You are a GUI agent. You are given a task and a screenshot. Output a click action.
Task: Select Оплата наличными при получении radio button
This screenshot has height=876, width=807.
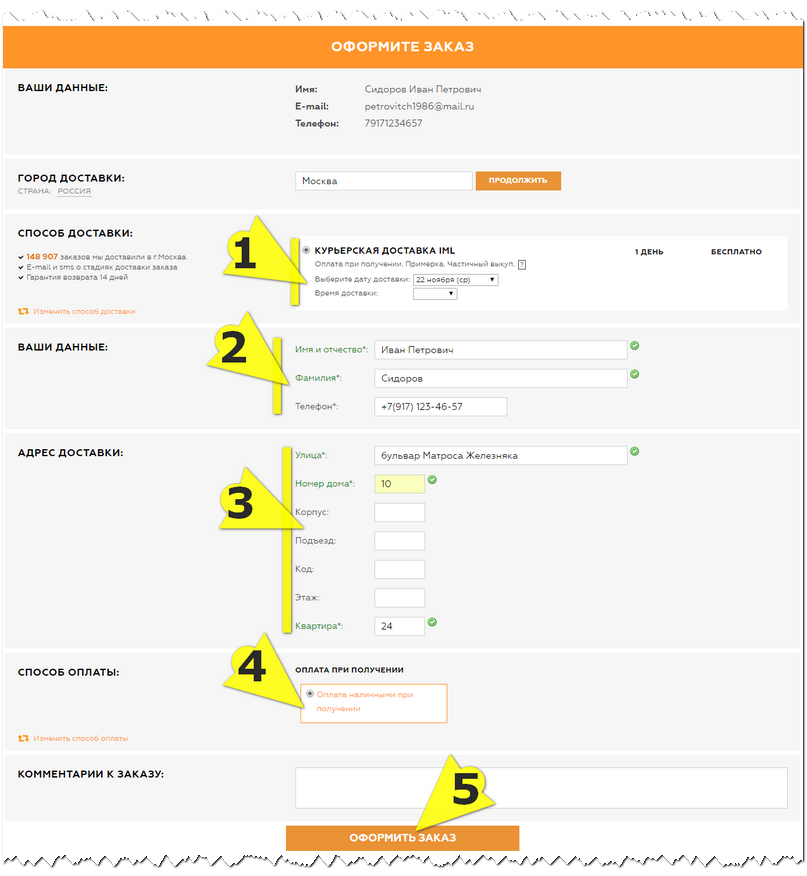310,693
